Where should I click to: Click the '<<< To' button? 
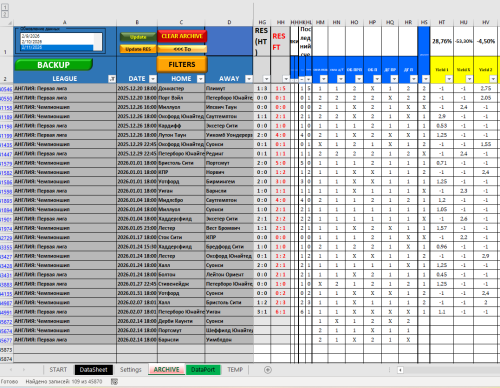coord(182,49)
